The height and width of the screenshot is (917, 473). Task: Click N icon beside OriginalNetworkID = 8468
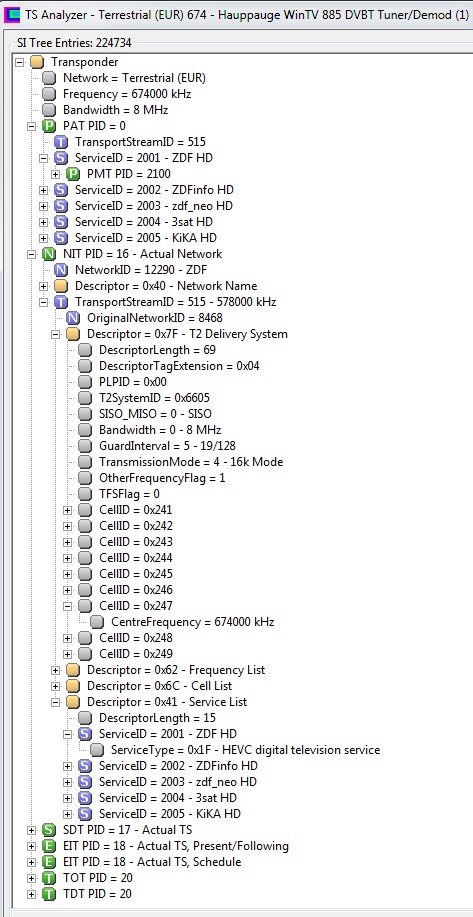73,318
